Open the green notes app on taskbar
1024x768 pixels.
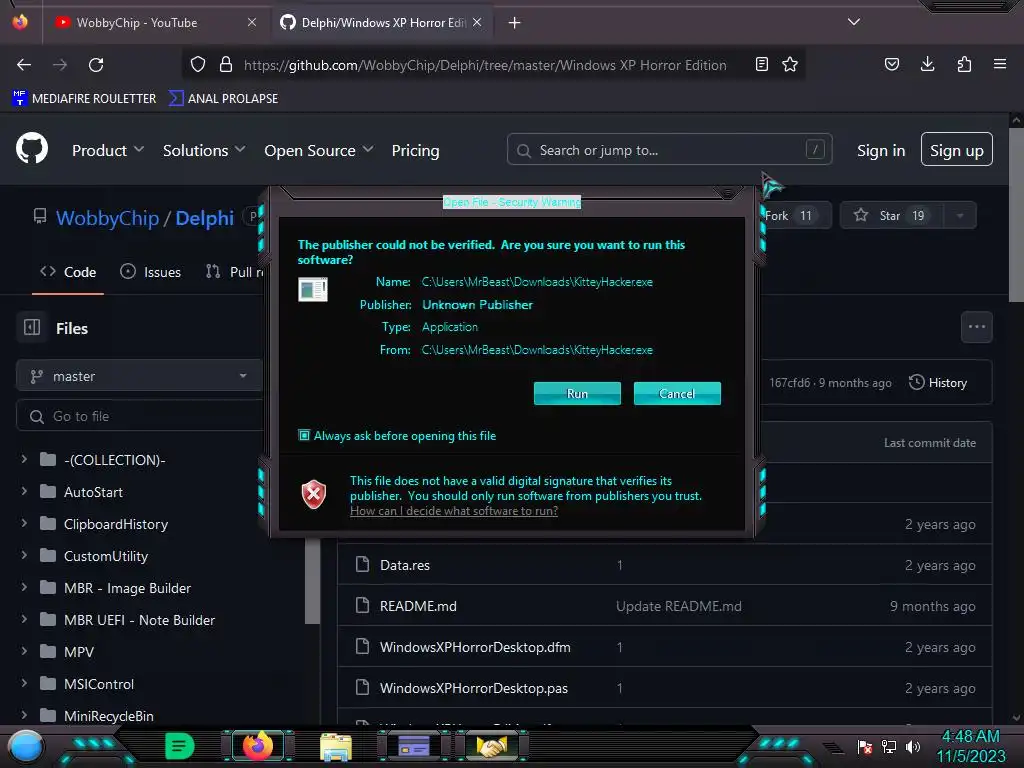pos(179,746)
